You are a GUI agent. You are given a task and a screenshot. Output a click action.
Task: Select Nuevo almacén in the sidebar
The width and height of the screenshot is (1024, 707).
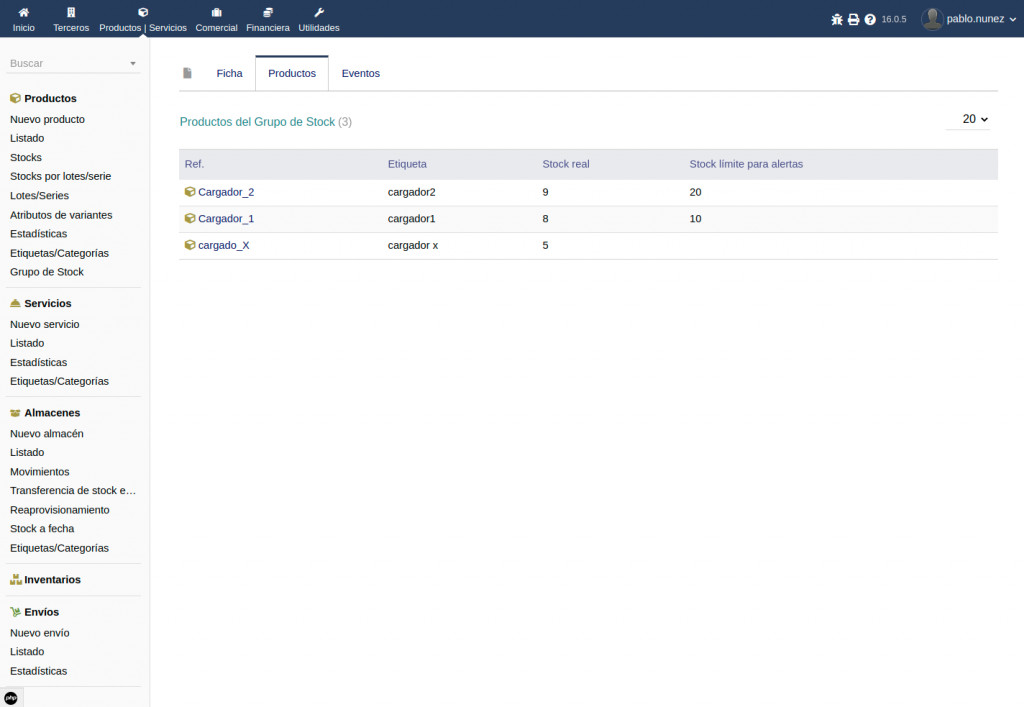coord(47,434)
